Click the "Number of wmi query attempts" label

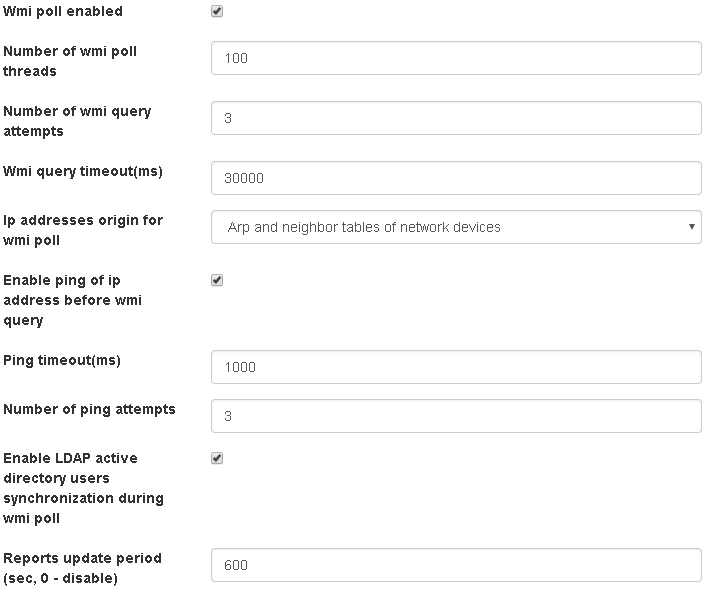tap(77, 121)
